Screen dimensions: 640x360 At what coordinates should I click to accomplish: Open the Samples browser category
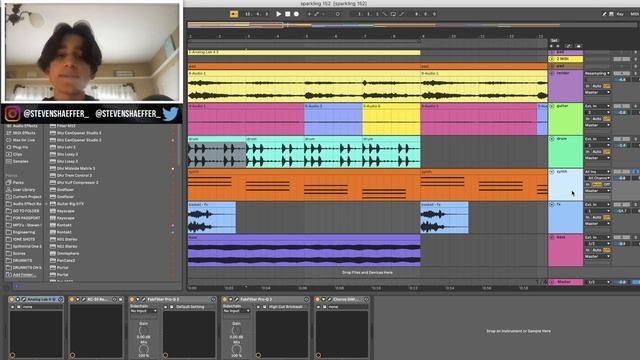click(17, 161)
